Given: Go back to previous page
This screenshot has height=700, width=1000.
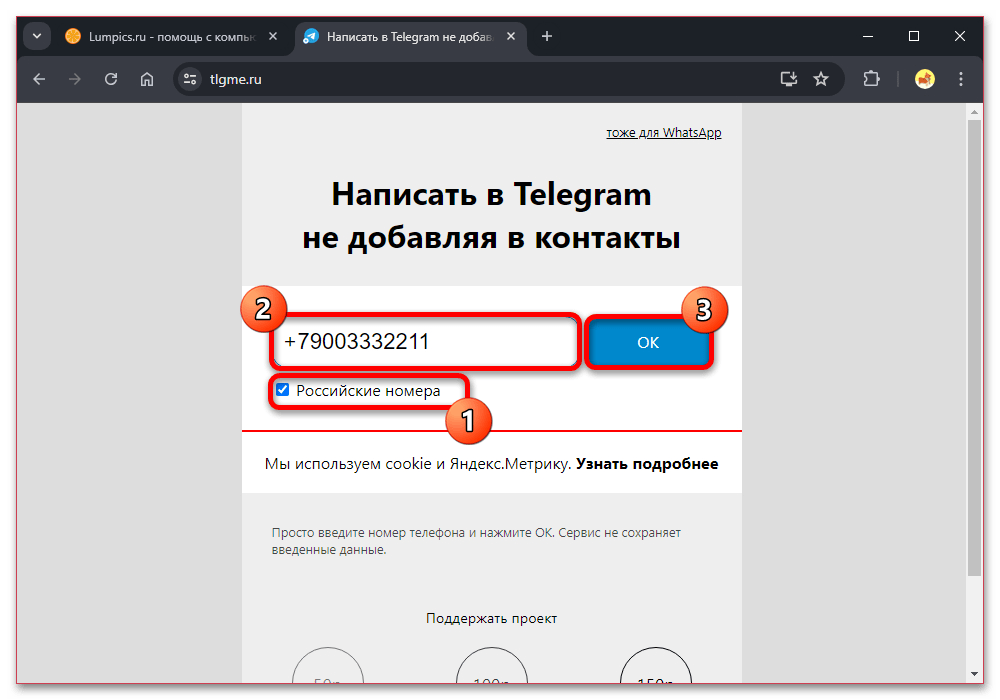Looking at the screenshot, I should point(40,79).
